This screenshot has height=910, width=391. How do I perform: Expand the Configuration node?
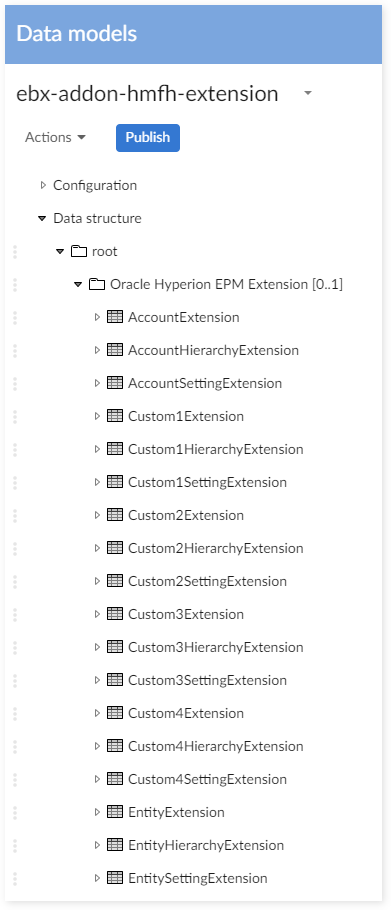(42, 186)
